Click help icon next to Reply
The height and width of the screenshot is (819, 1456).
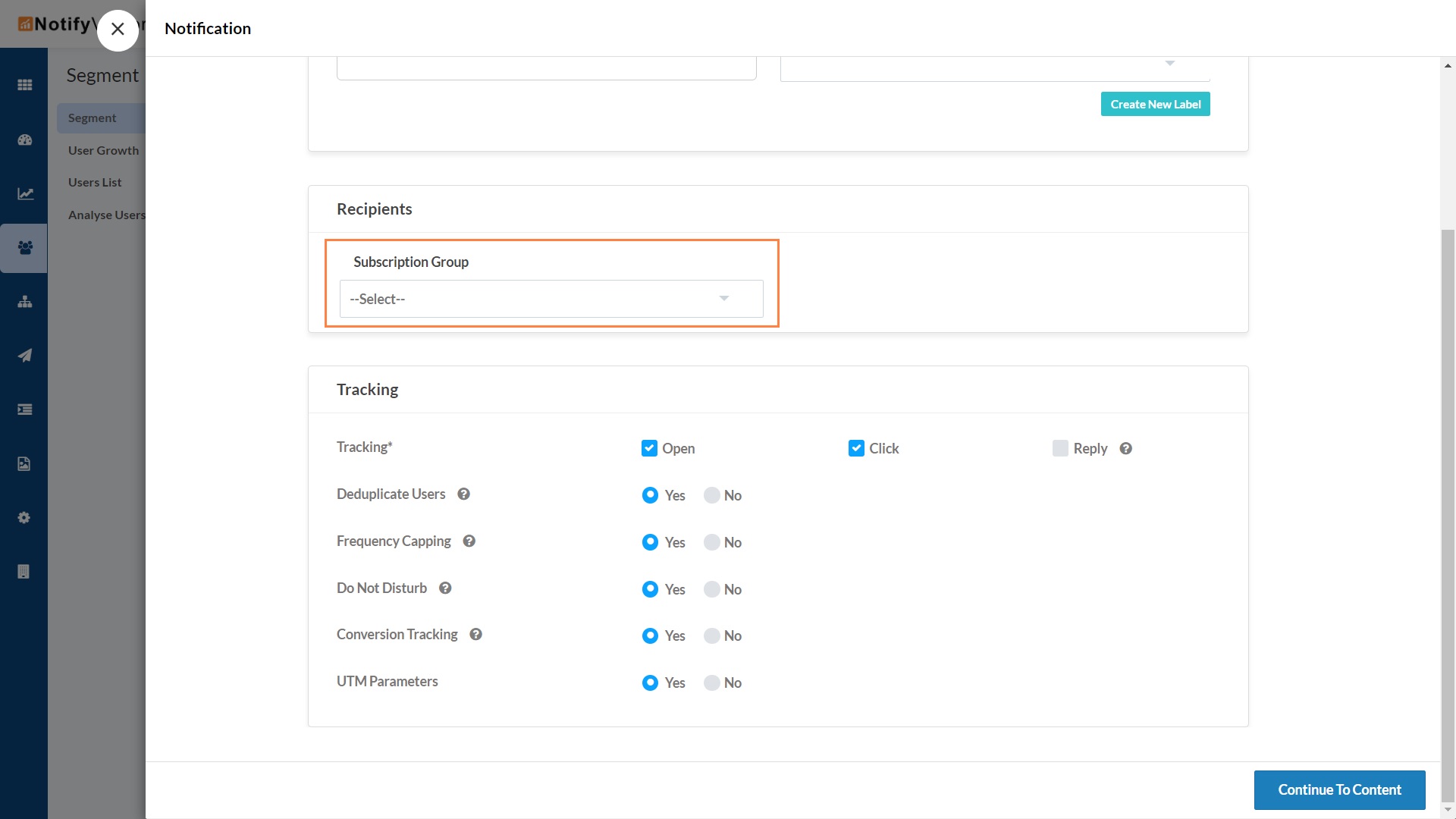pos(1125,448)
